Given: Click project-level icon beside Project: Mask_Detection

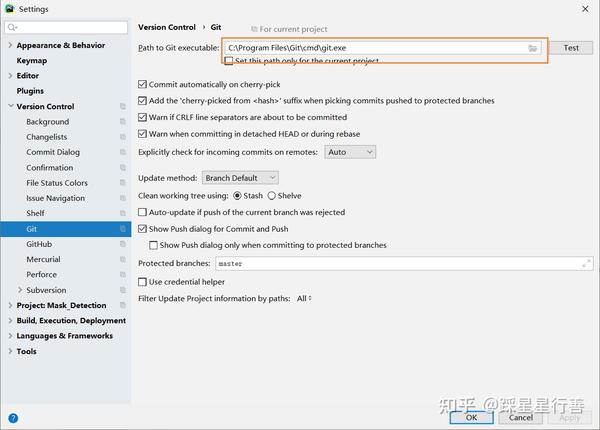Looking at the screenshot, I should pos(122,305).
